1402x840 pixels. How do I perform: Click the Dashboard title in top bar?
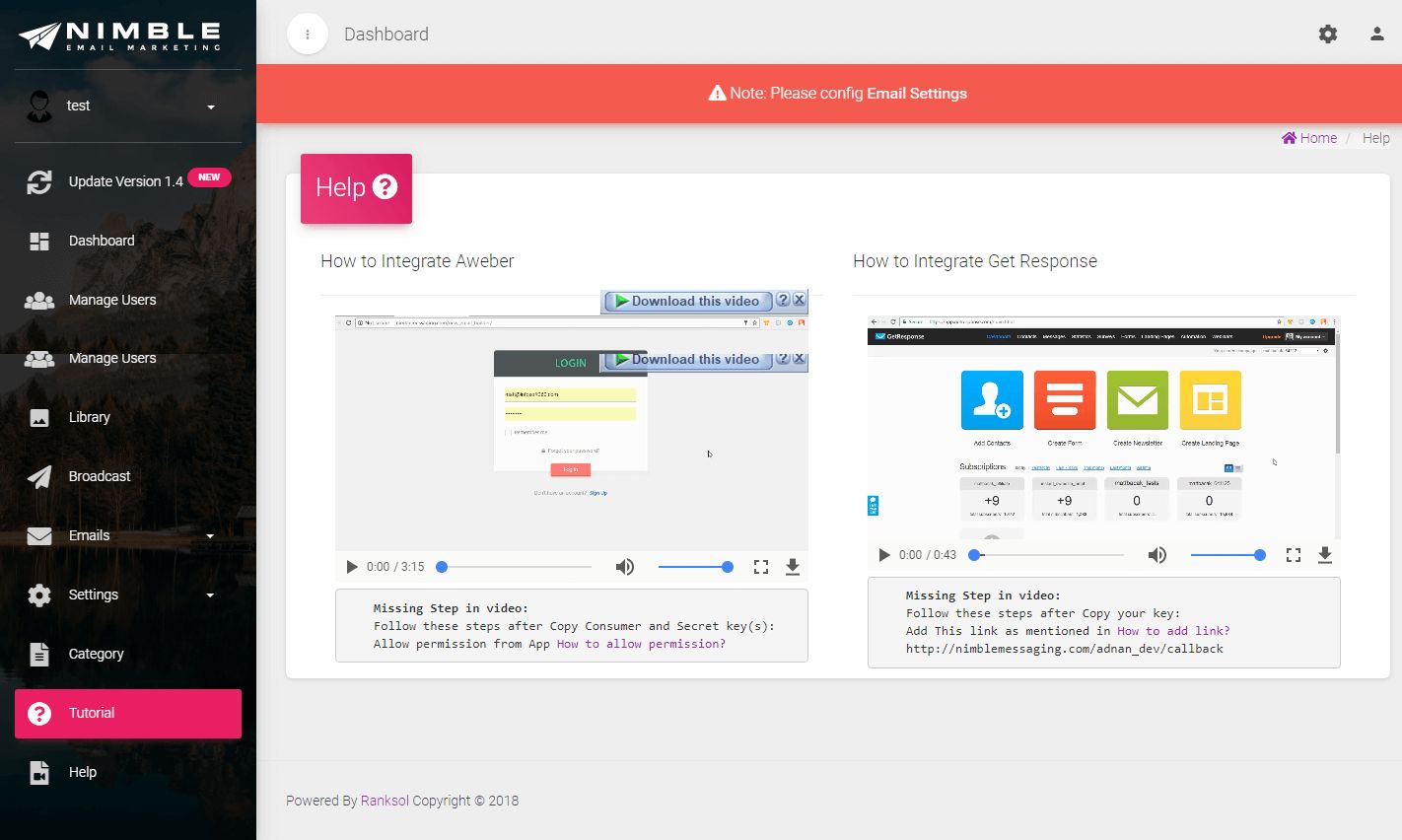386,35
